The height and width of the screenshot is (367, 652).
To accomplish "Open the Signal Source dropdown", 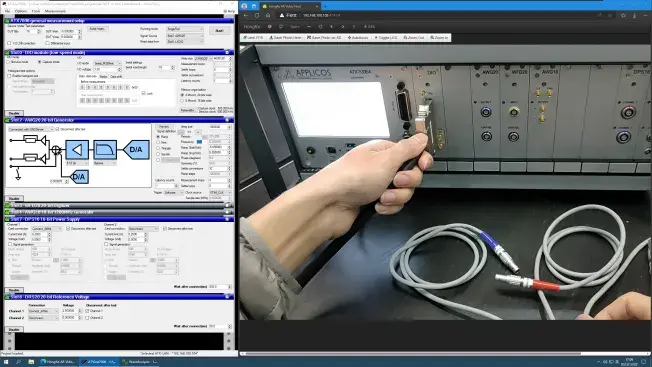I will point(185,36).
